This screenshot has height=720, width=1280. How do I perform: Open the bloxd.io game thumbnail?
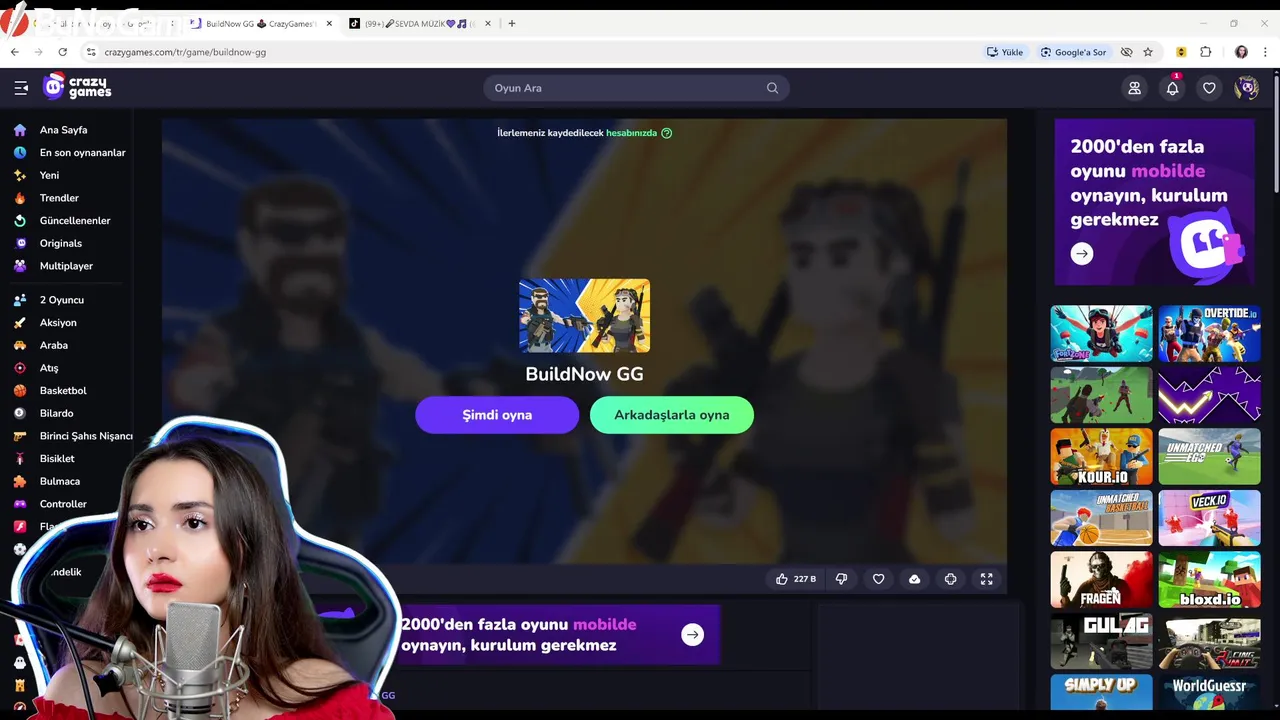pyautogui.click(x=1209, y=580)
